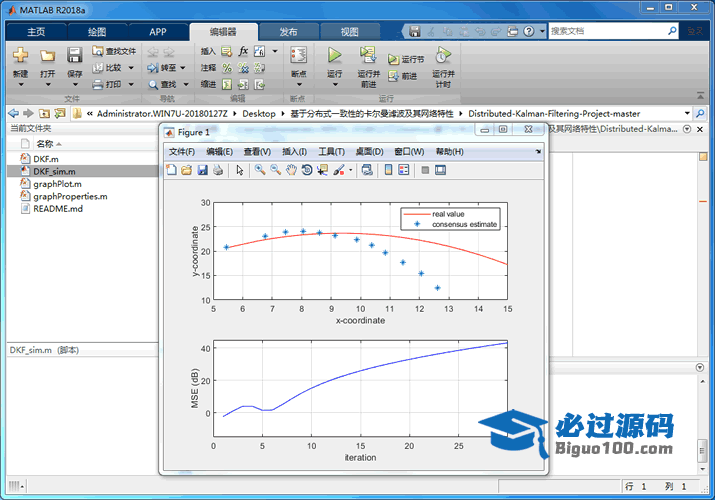This screenshot has width=715, height=500.
Task: Toggle the Insert Legend button
Action: coord(404,170)
